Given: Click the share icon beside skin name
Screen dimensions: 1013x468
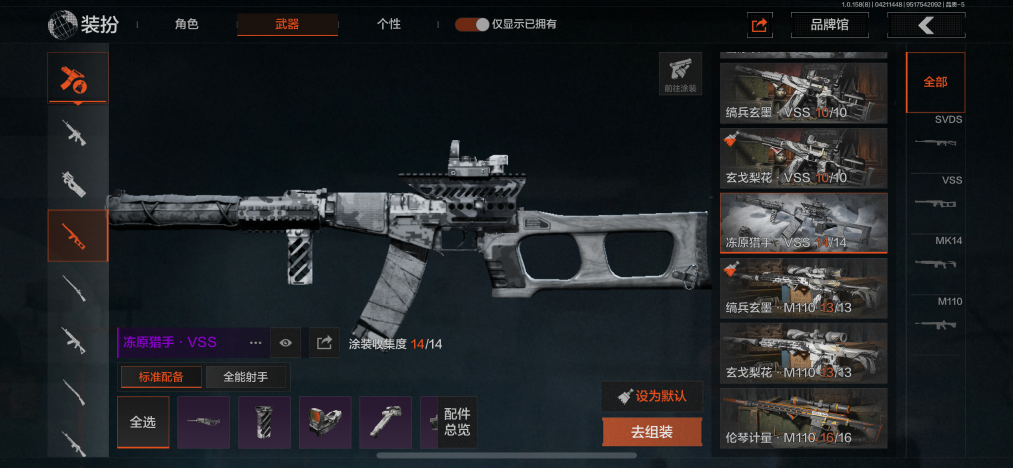Looking at the screenshot, I should tap(324, 343).
